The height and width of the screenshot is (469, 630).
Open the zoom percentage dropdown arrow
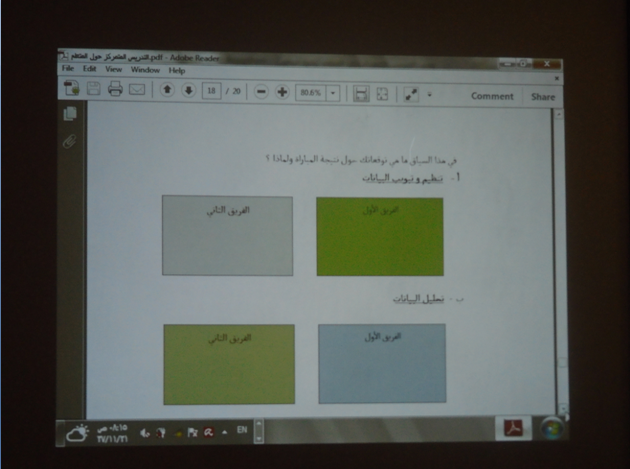[x=332, y=93]
